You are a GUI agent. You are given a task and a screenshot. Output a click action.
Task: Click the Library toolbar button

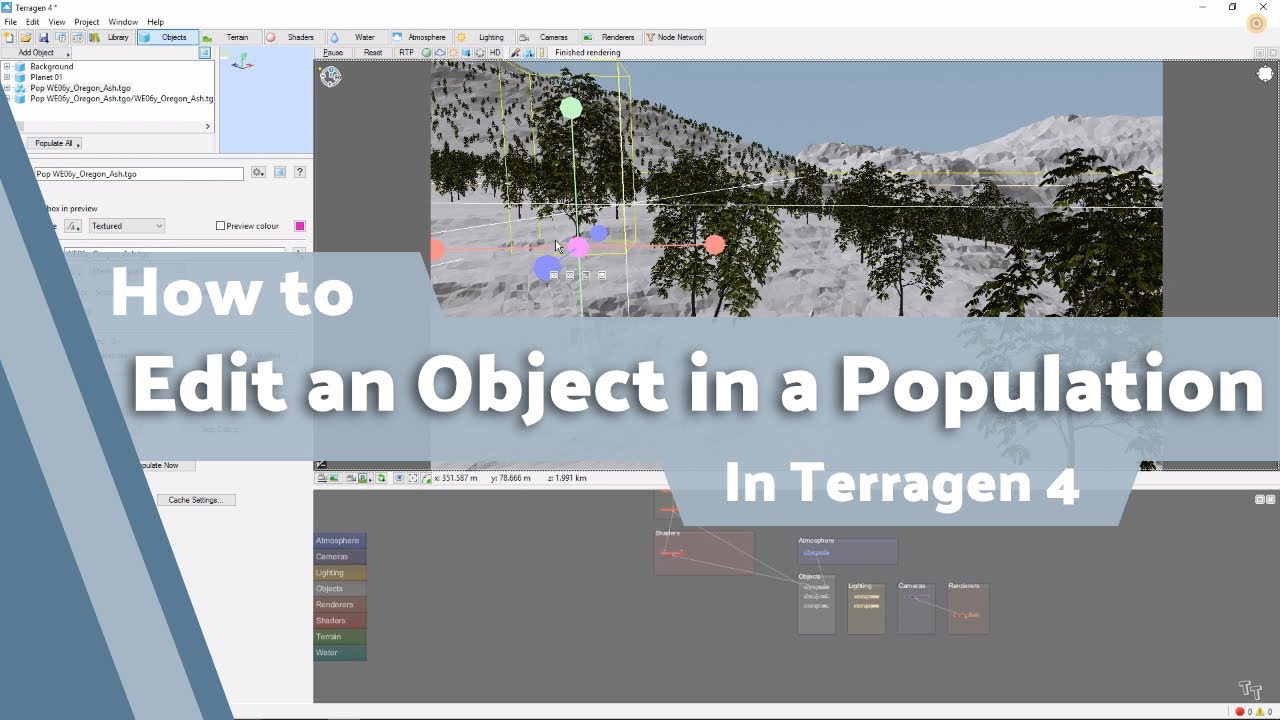click(x=110, y=37)
